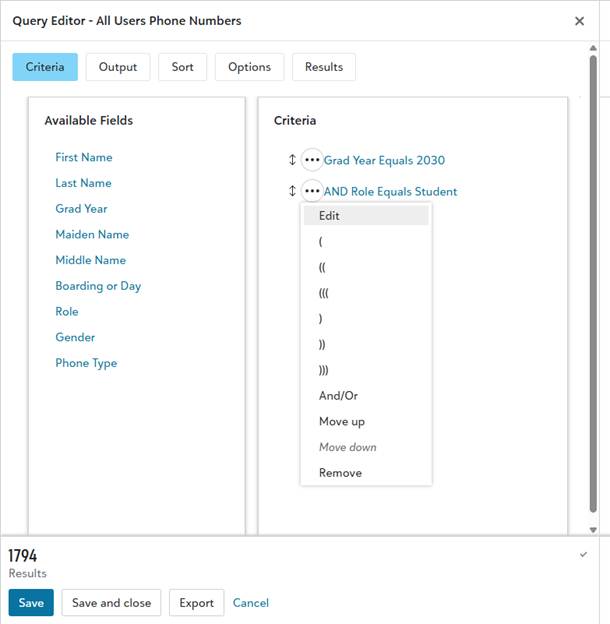Add First Name field to criteria

click(x=84, y=157)
